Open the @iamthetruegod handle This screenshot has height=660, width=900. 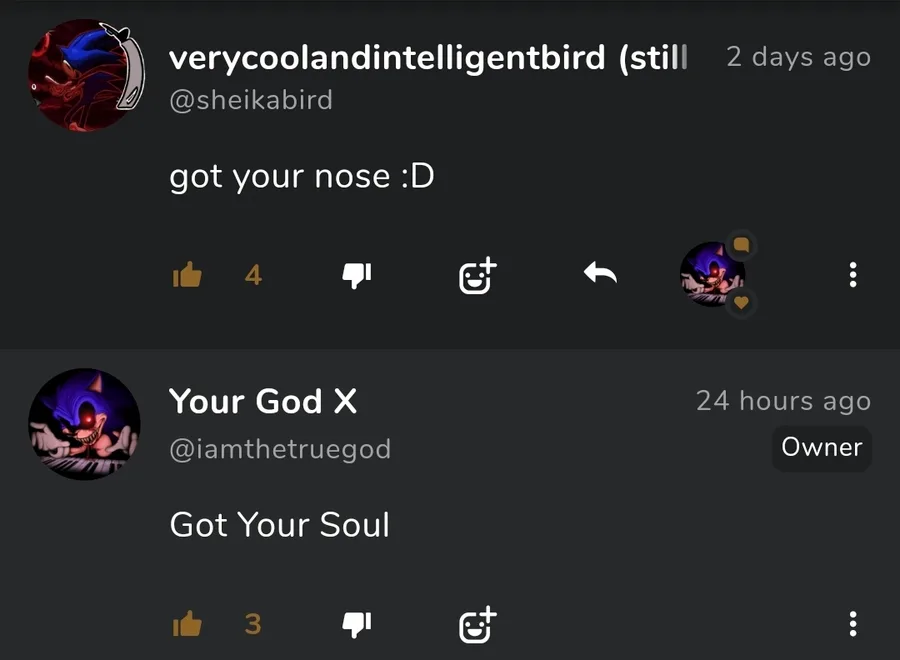pos(280,450)
